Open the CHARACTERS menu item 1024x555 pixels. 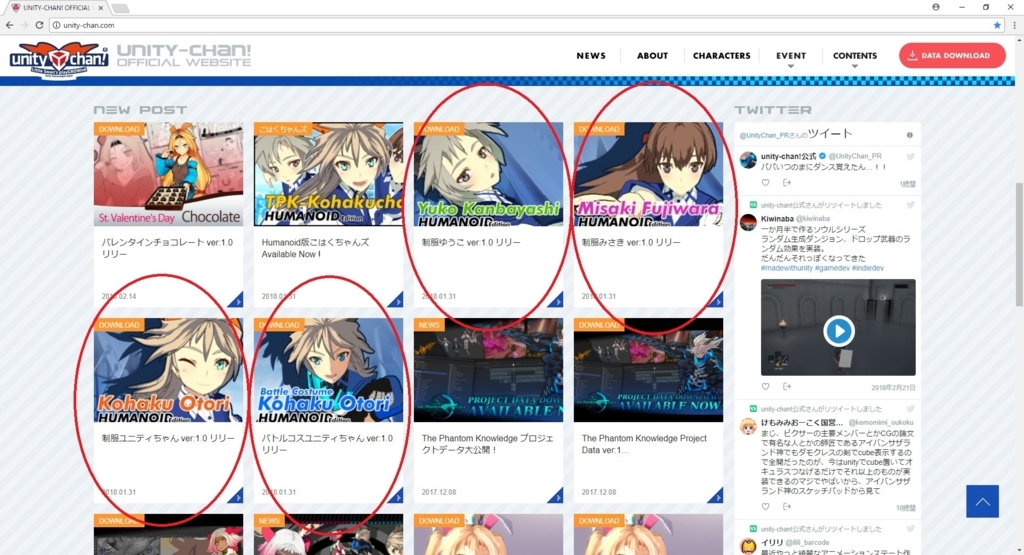722,56
